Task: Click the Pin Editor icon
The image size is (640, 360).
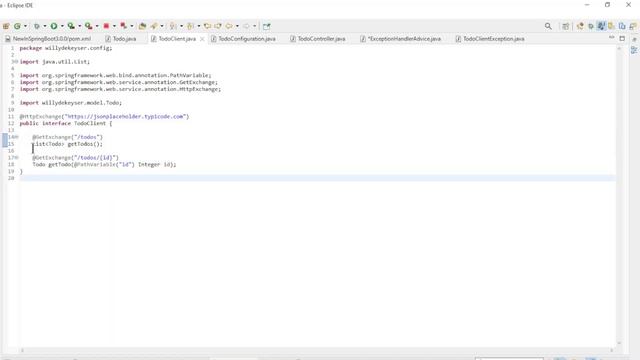Action: click(267, 26)
